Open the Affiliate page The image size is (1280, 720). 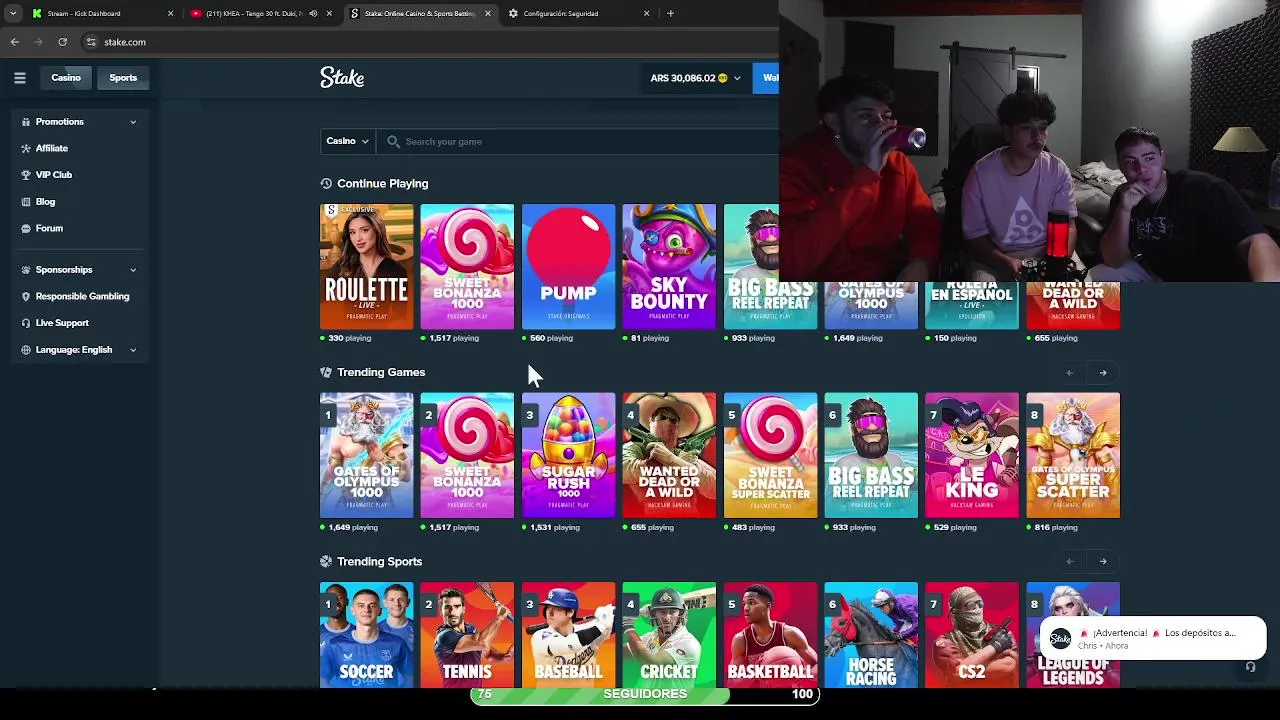tap(52, 148)
